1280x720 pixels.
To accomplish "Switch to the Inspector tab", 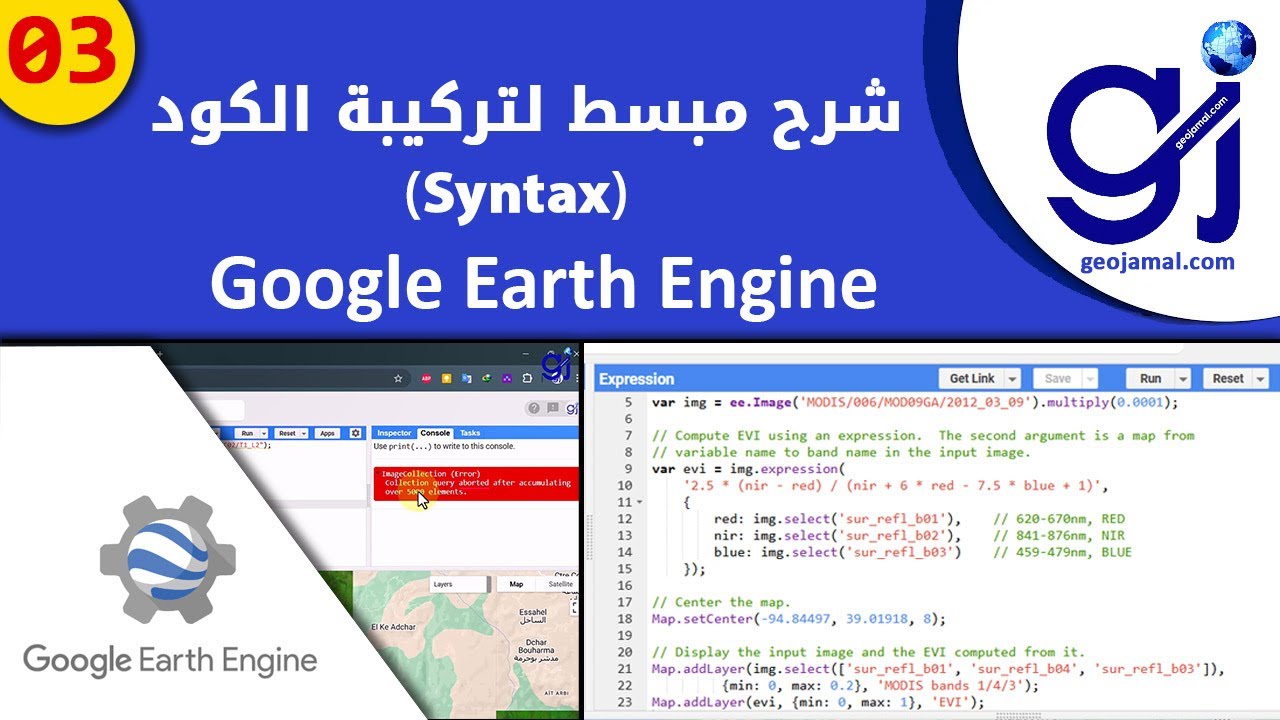I will [x=394, y=433].
